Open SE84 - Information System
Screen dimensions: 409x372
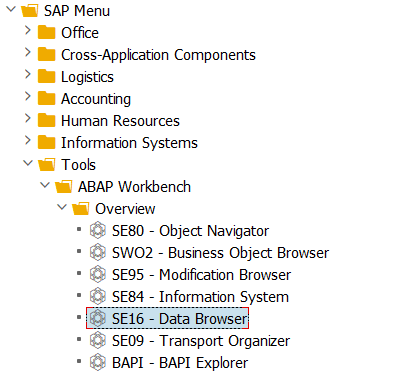coord(200,297)
